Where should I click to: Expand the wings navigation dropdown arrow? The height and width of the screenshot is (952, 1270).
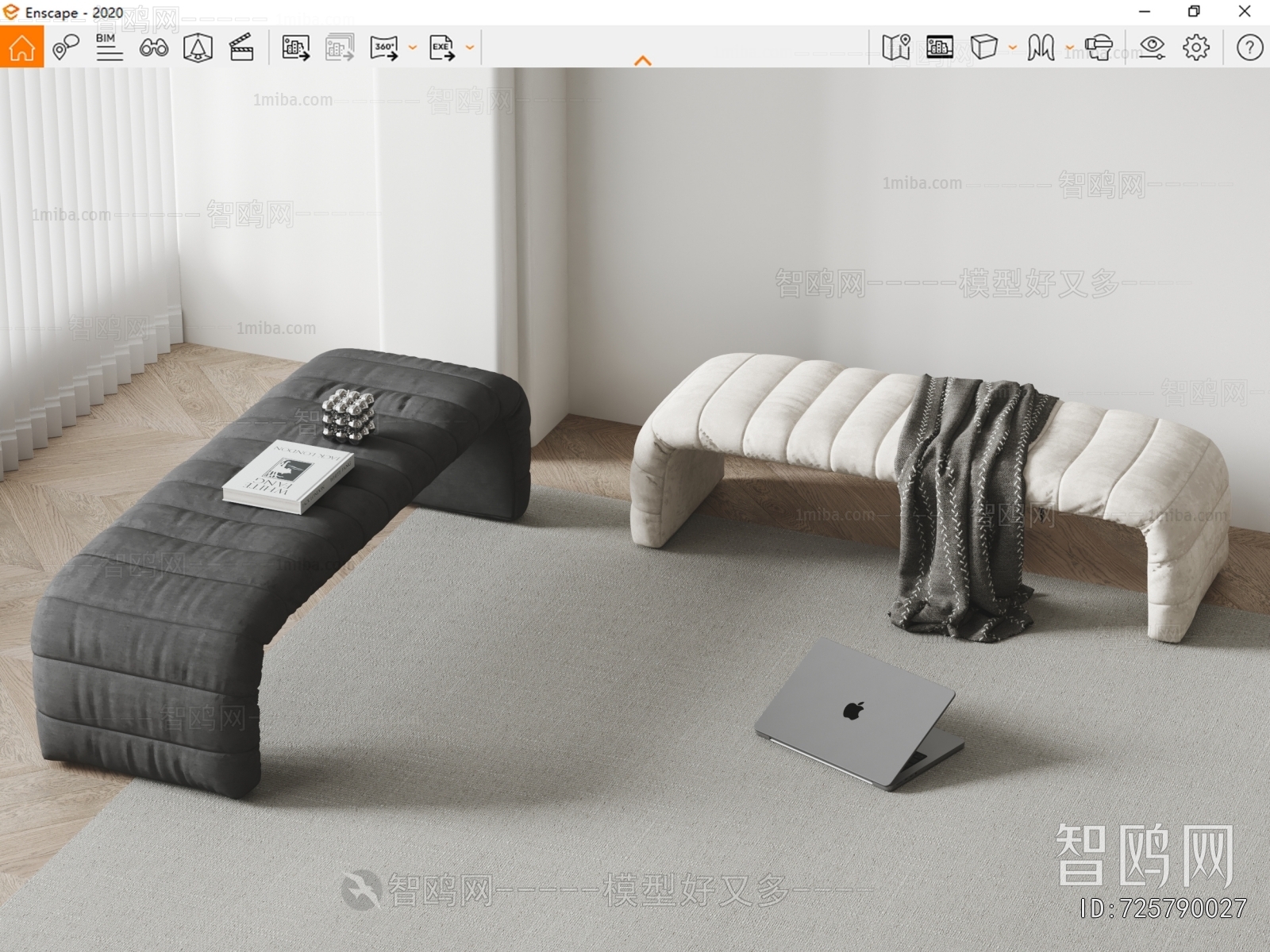(1069, 48)
